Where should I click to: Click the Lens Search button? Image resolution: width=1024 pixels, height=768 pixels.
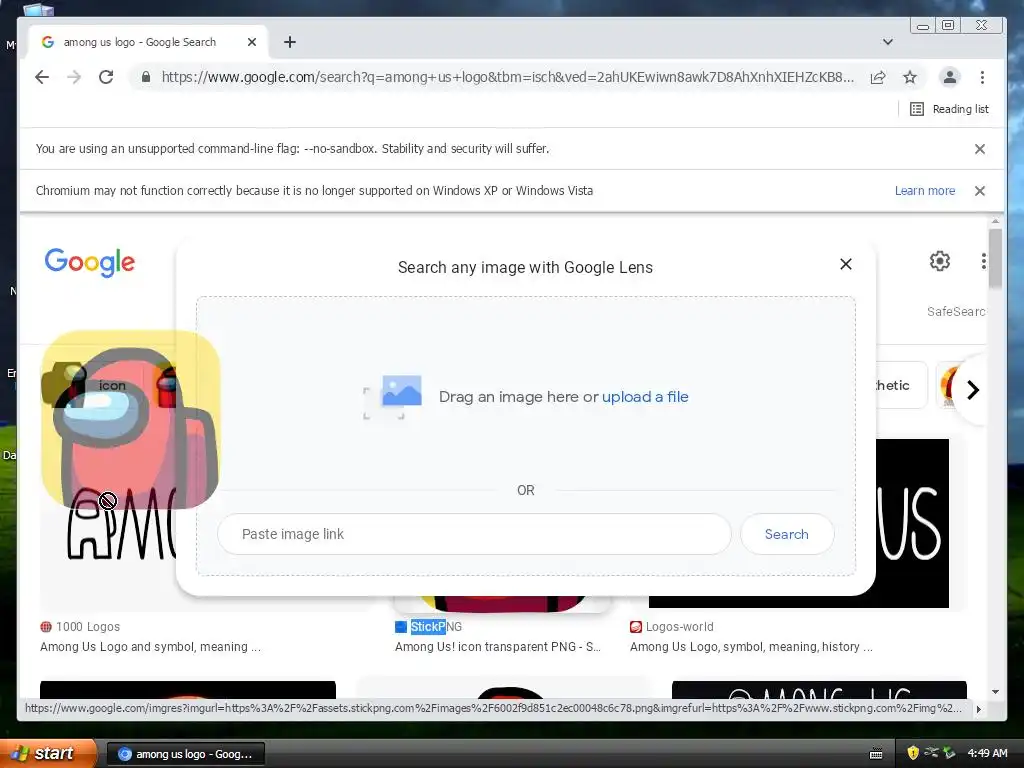[787, 534]
